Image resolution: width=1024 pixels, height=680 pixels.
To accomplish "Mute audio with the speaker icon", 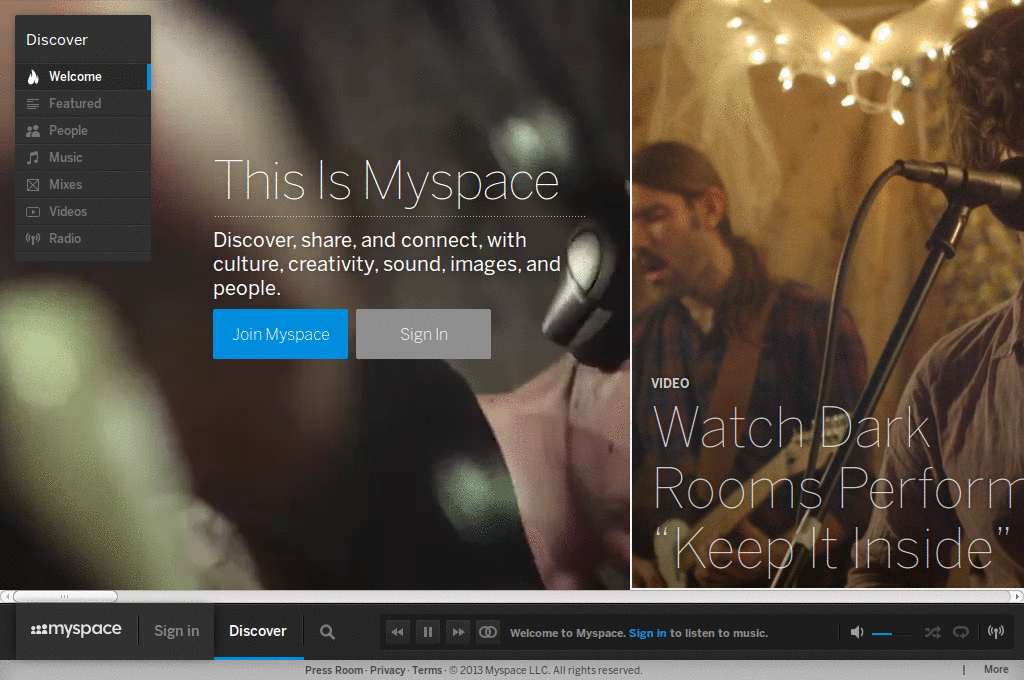I will tap(857, 632).
